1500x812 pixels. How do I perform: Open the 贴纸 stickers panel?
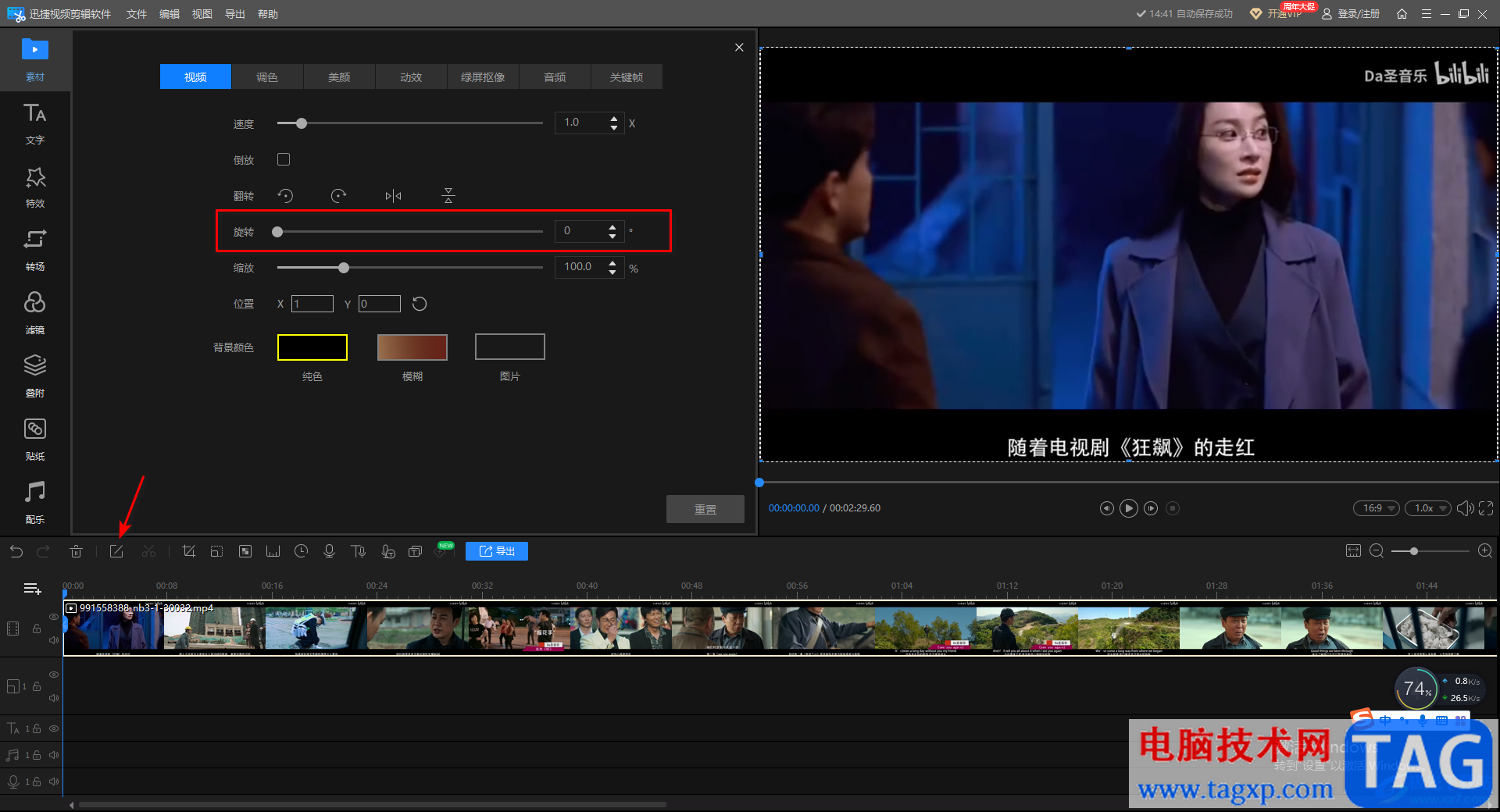click(35, 440)
